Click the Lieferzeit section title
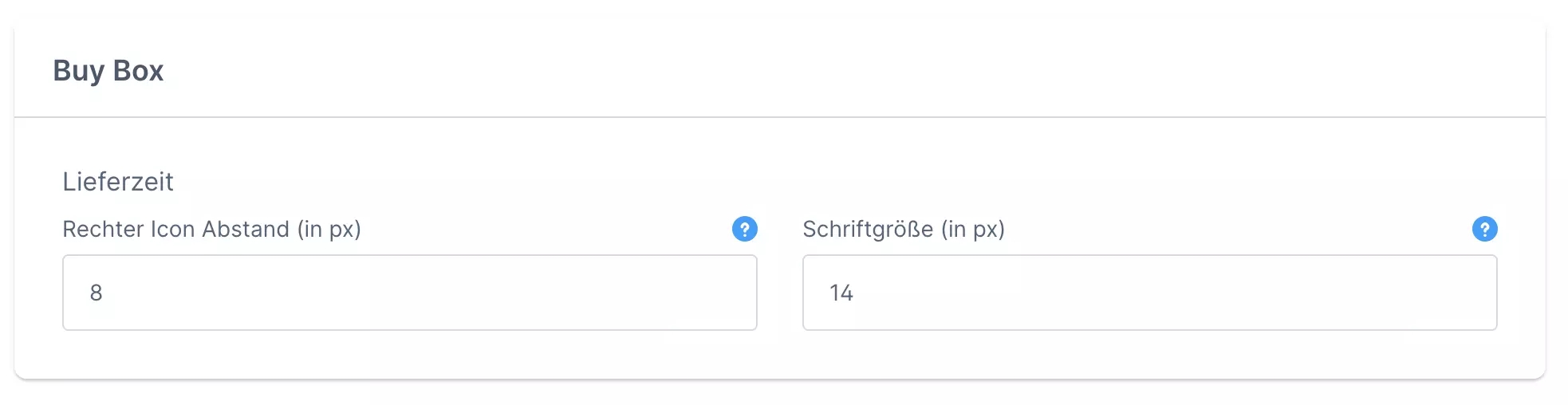Screen dimensions: 1568x405 click(118, 182)
